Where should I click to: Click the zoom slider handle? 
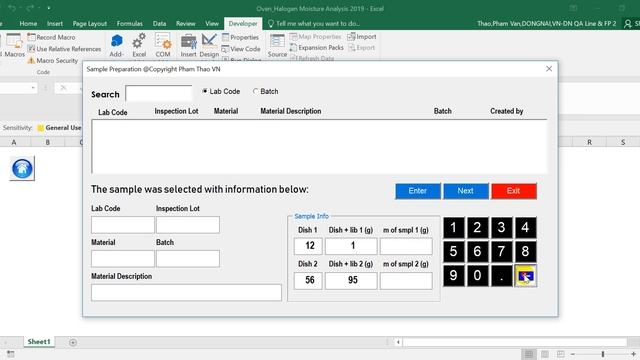click(x=603, y=354)
